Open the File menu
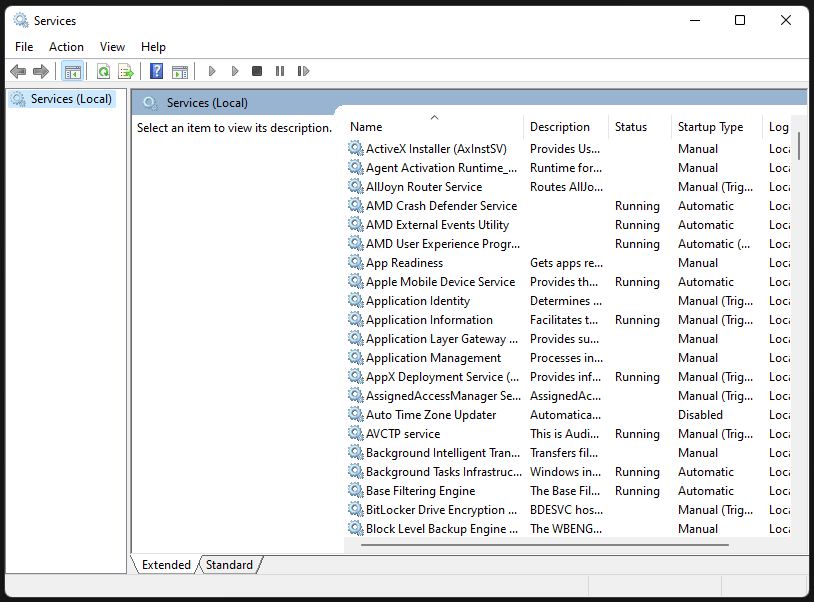 (24, 47)
